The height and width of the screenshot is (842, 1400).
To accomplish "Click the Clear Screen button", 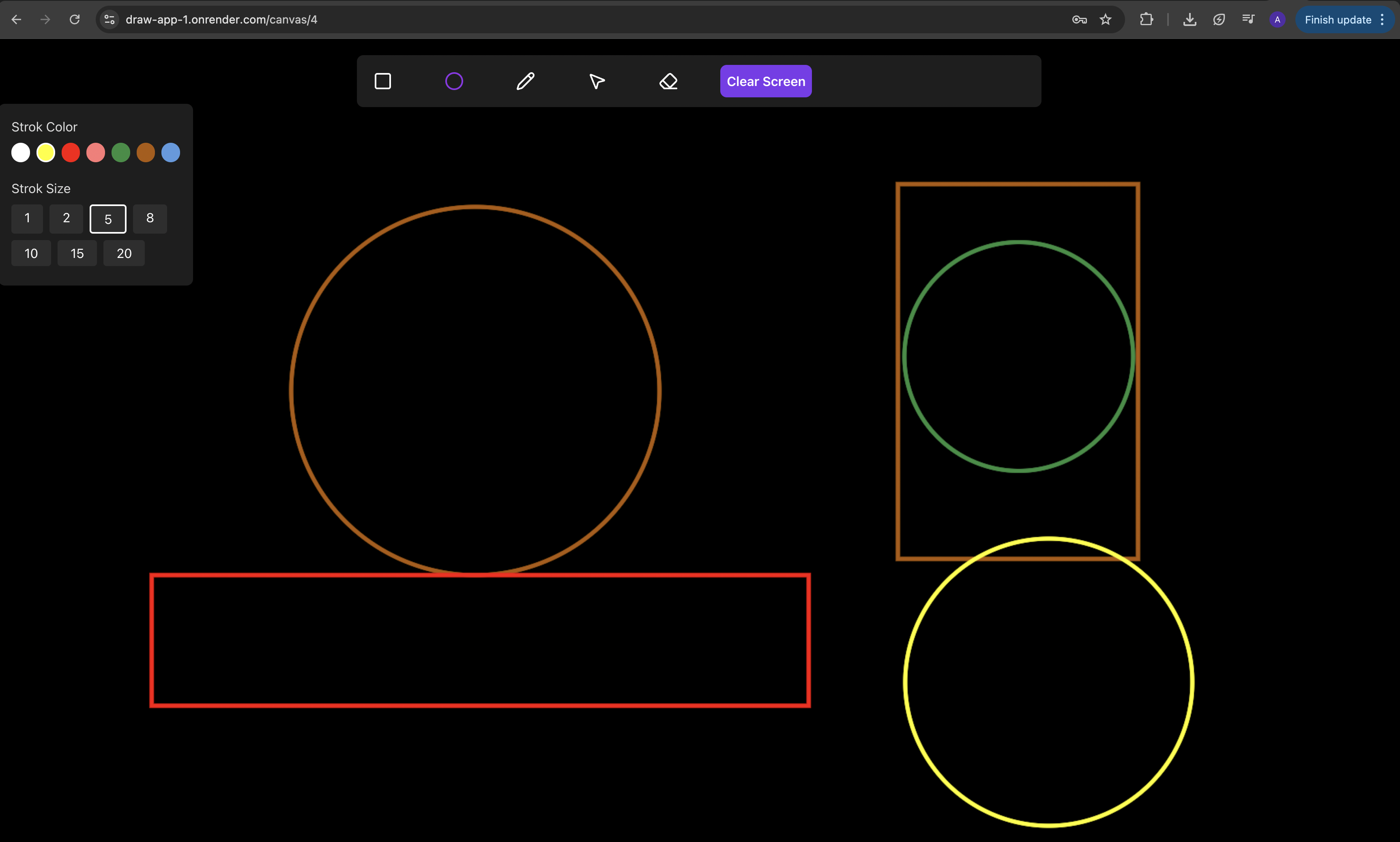I will tap(765, 81).
